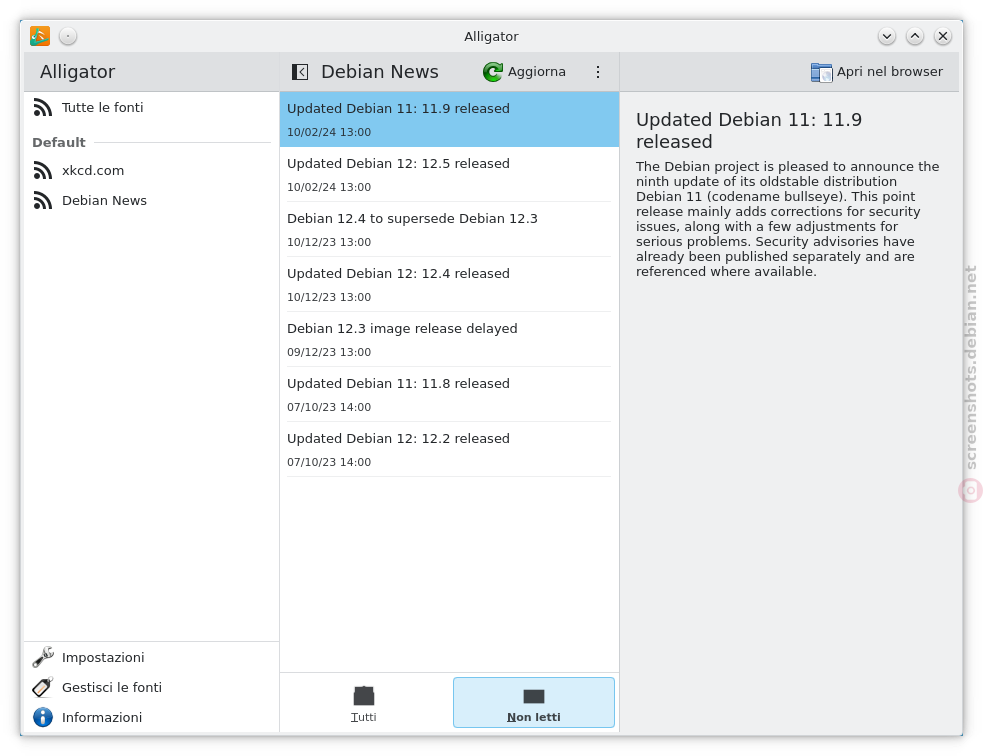This screenshot has width=983, height=756.
Task: Open 'Updated Debian 12: 12.4 released' entry
Action: tap(449, 285)
